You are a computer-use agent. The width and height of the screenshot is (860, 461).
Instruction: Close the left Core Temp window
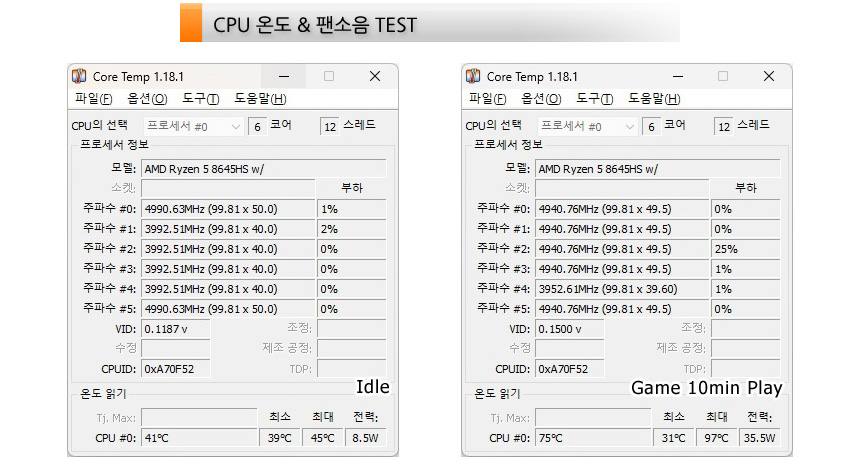click(x=374, y=77)
